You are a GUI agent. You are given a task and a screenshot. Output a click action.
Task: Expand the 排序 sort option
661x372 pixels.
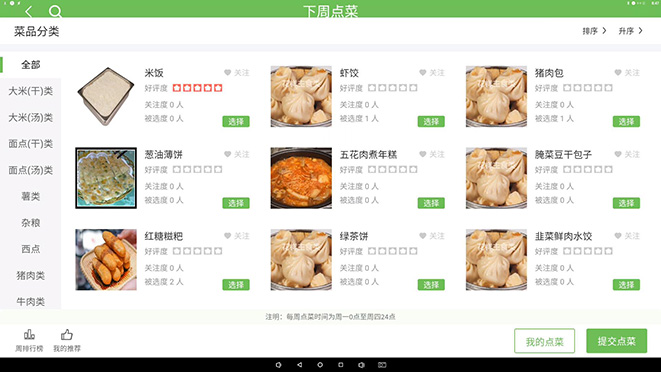coord(594,31)
